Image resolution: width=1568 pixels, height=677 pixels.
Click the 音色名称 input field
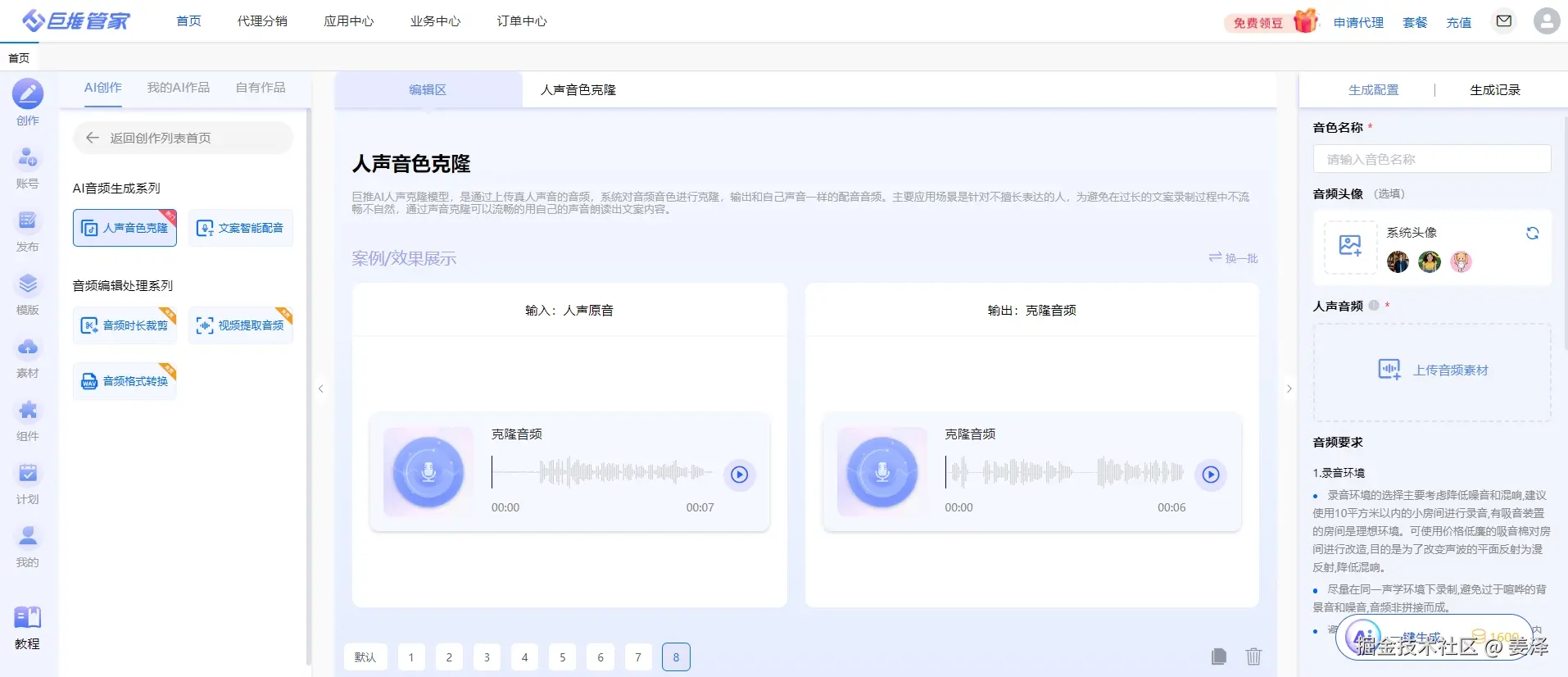pos(1432,159)
